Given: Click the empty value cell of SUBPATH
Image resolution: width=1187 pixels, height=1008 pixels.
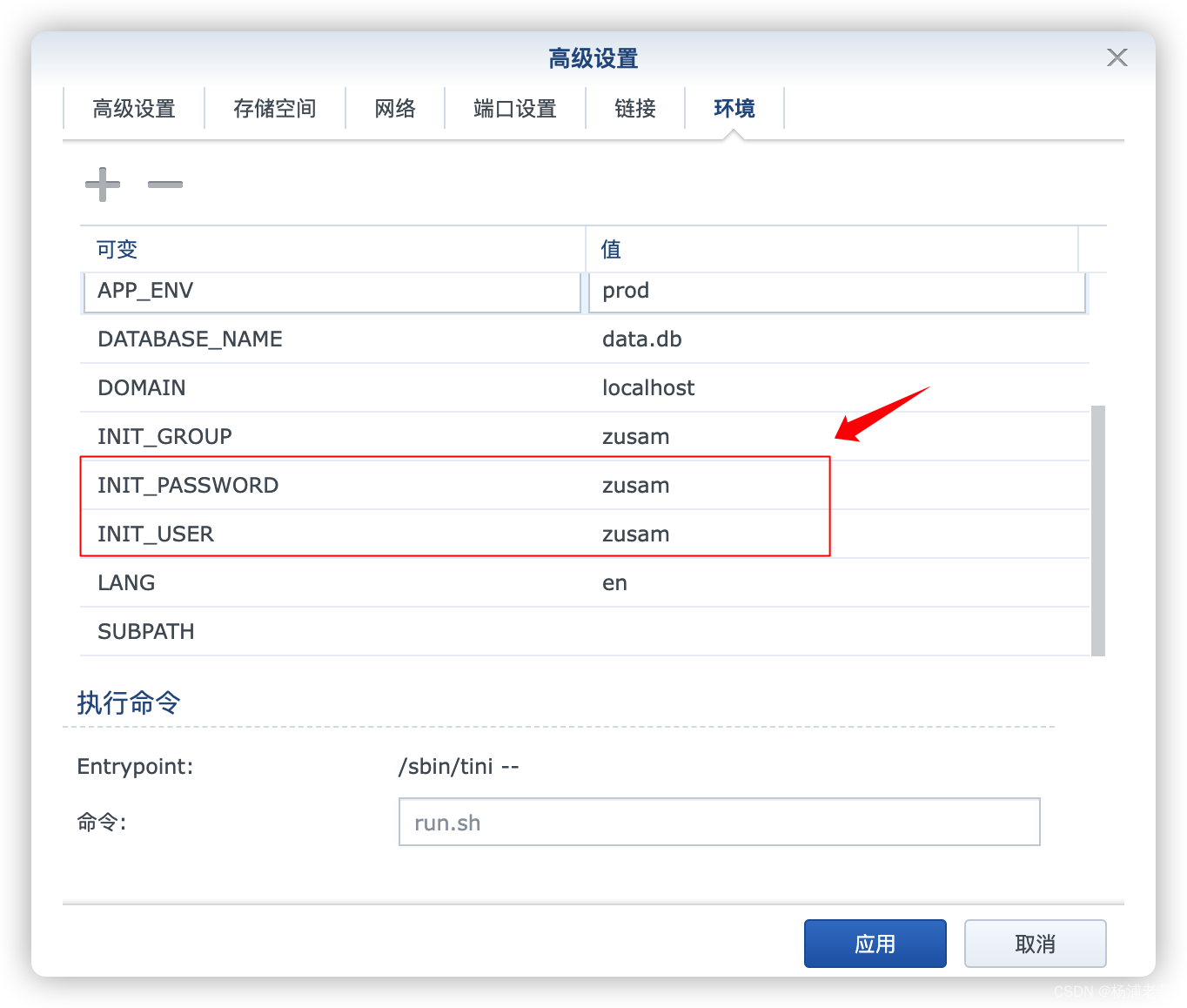Looking at the screenshot, I should click(x=837, y=631).
